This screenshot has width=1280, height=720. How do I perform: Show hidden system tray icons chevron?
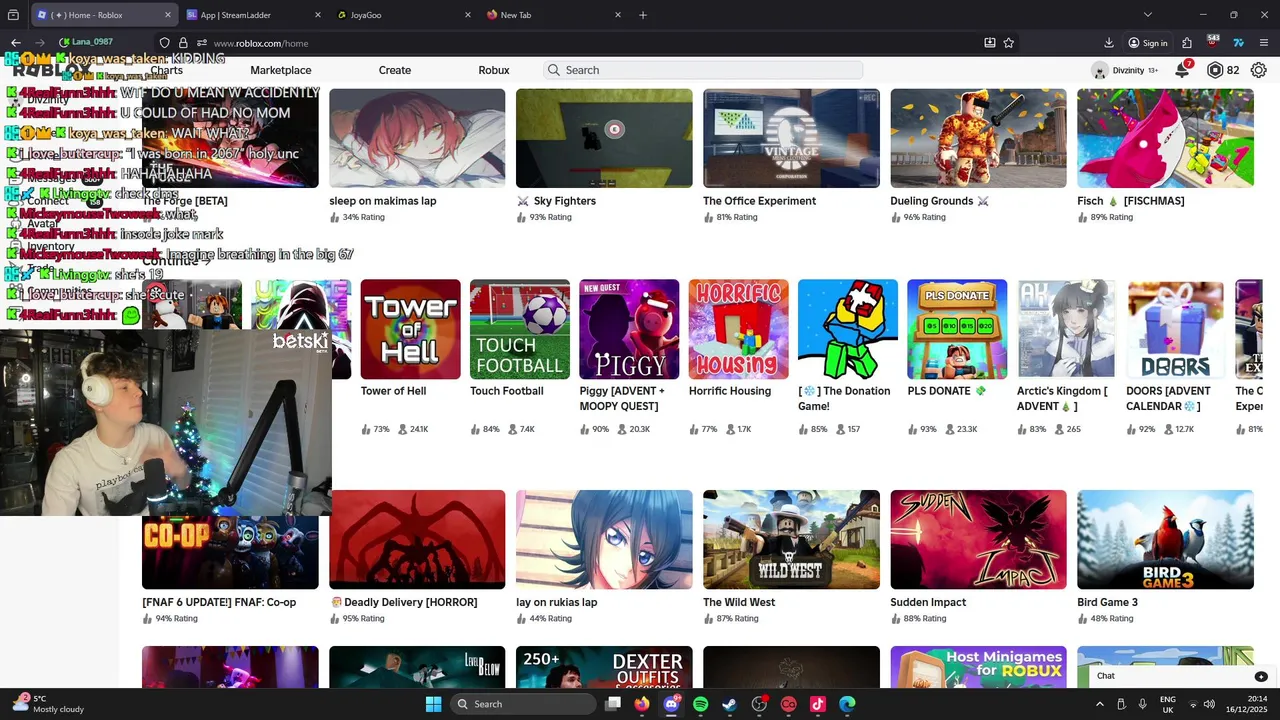1100,704
